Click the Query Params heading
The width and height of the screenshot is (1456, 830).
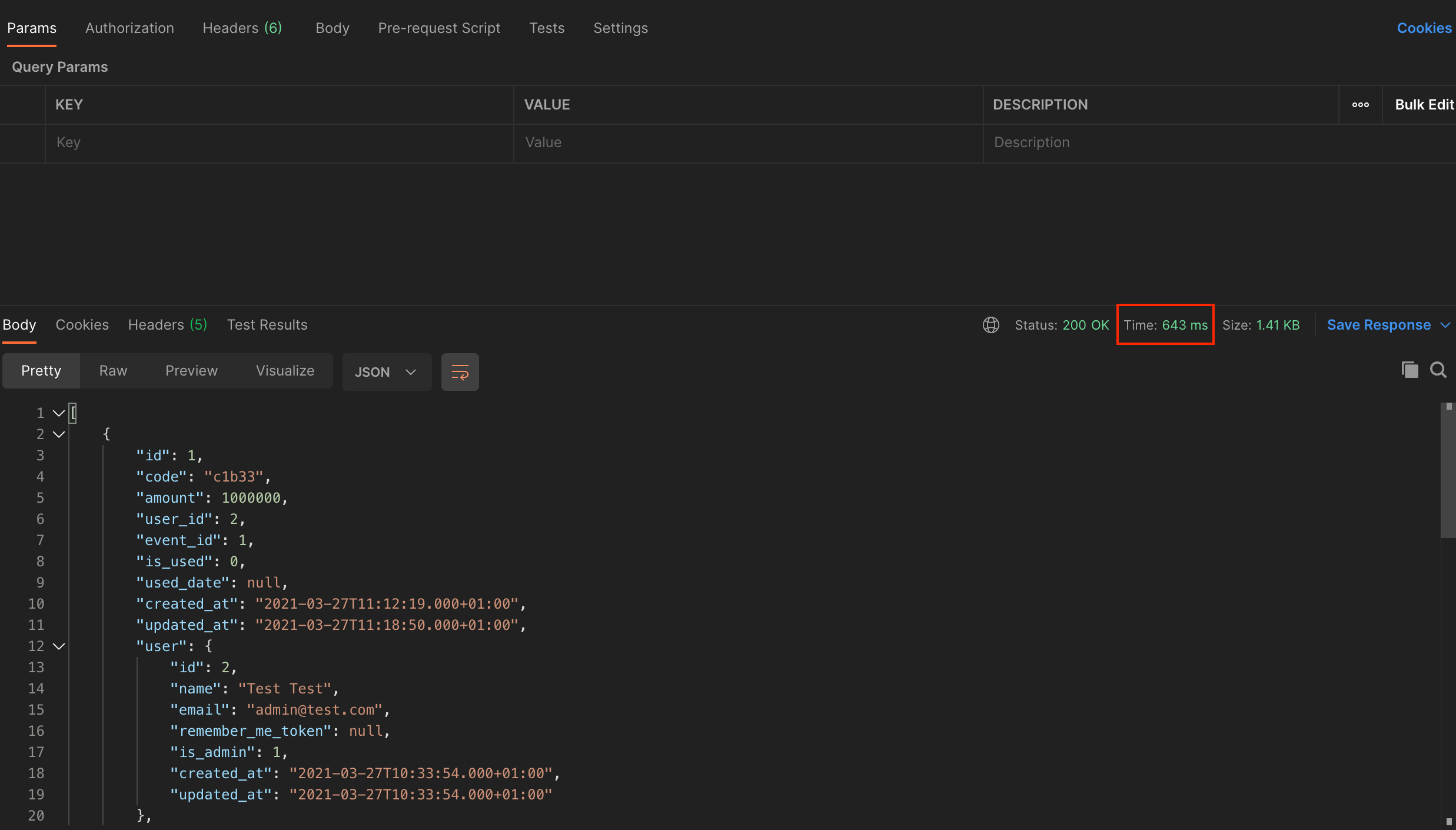pos(60,67)
